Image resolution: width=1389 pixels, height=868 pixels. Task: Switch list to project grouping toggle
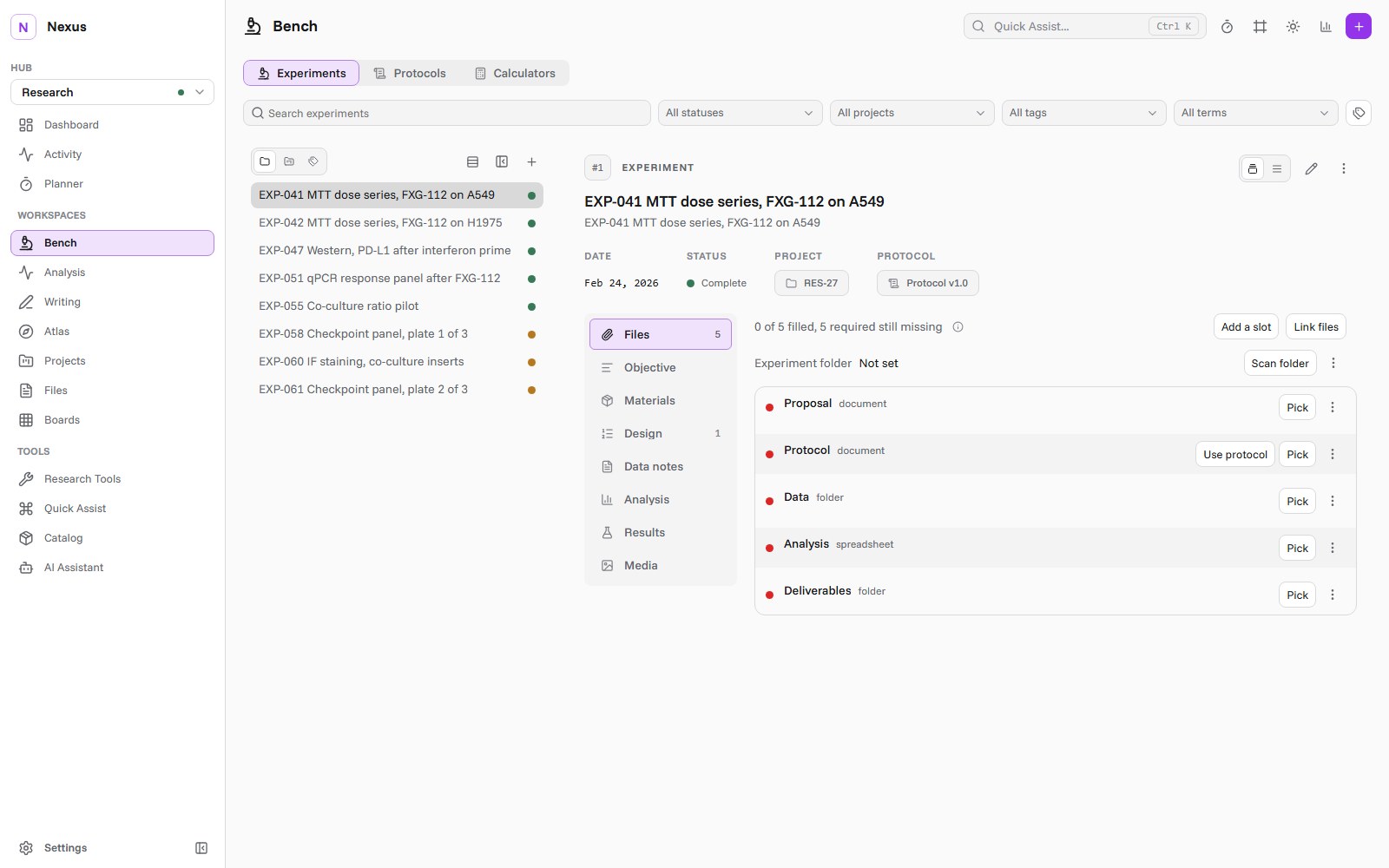[289, 161]
